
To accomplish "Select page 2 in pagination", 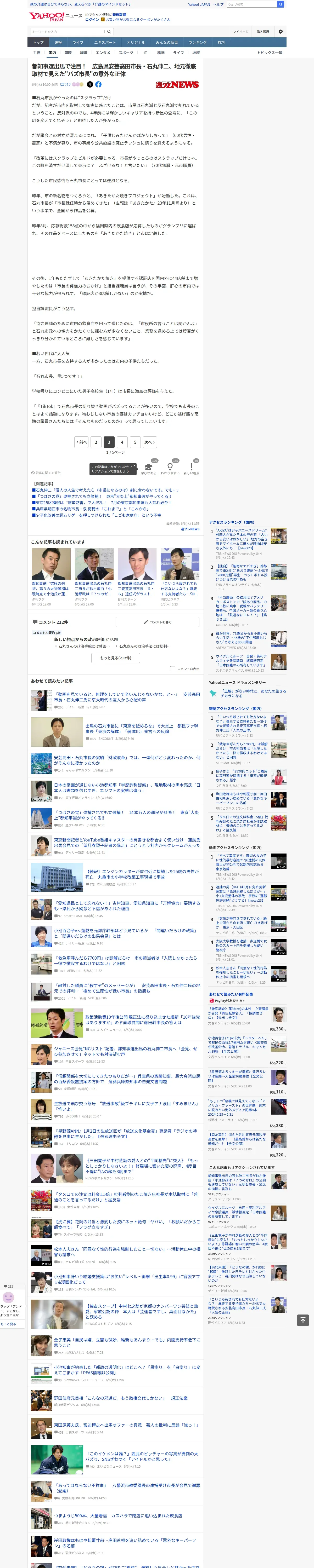I will [96, 442].
